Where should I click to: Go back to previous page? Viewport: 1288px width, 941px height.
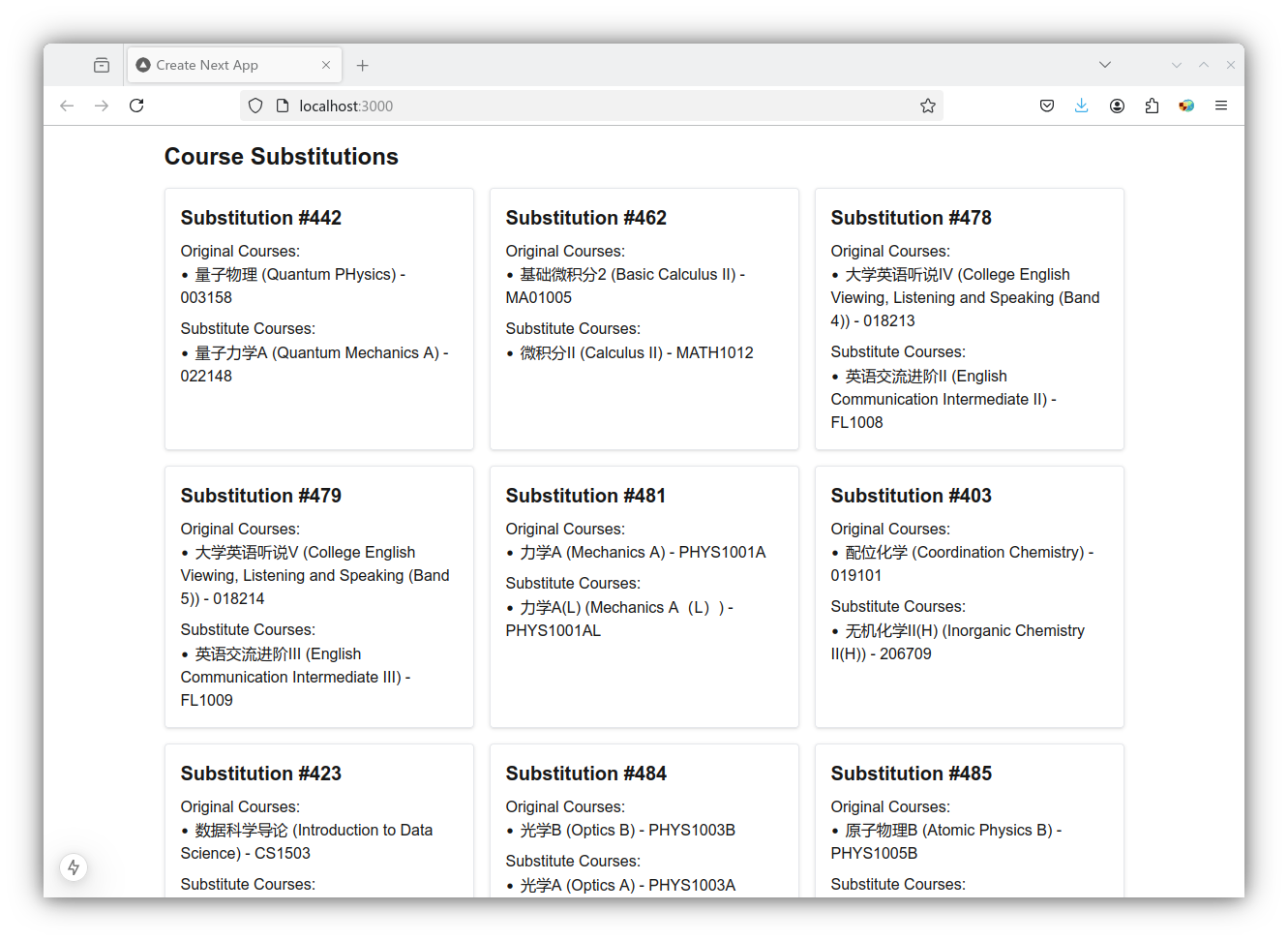tap(67, 106)
